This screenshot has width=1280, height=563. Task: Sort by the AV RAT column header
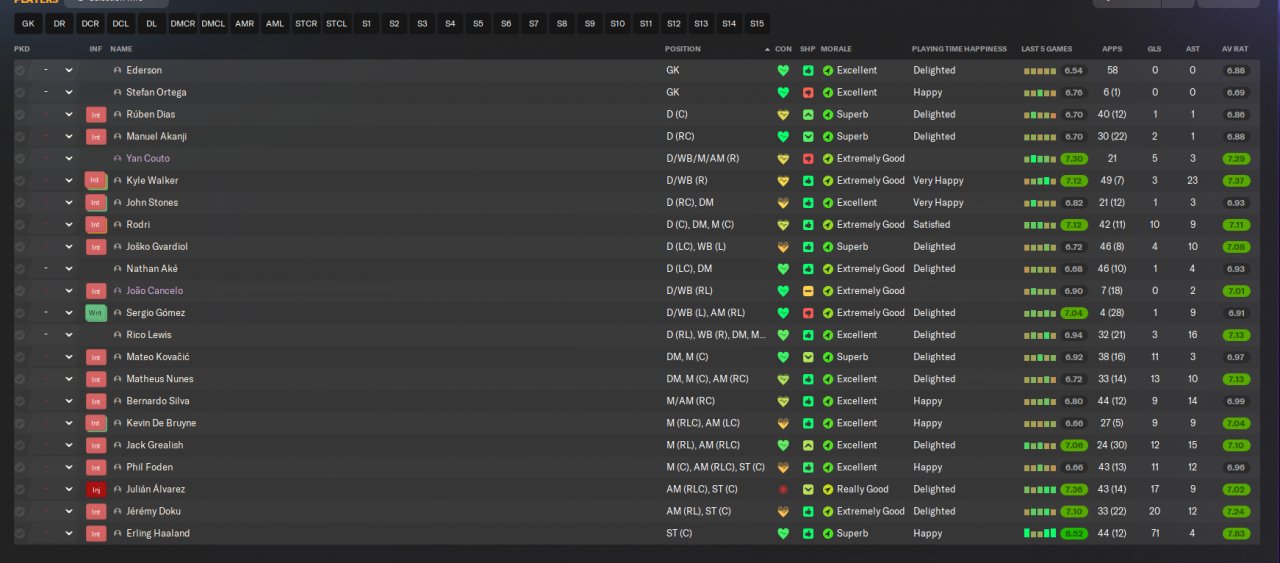pyautogui.click(x=1235, y=49)
